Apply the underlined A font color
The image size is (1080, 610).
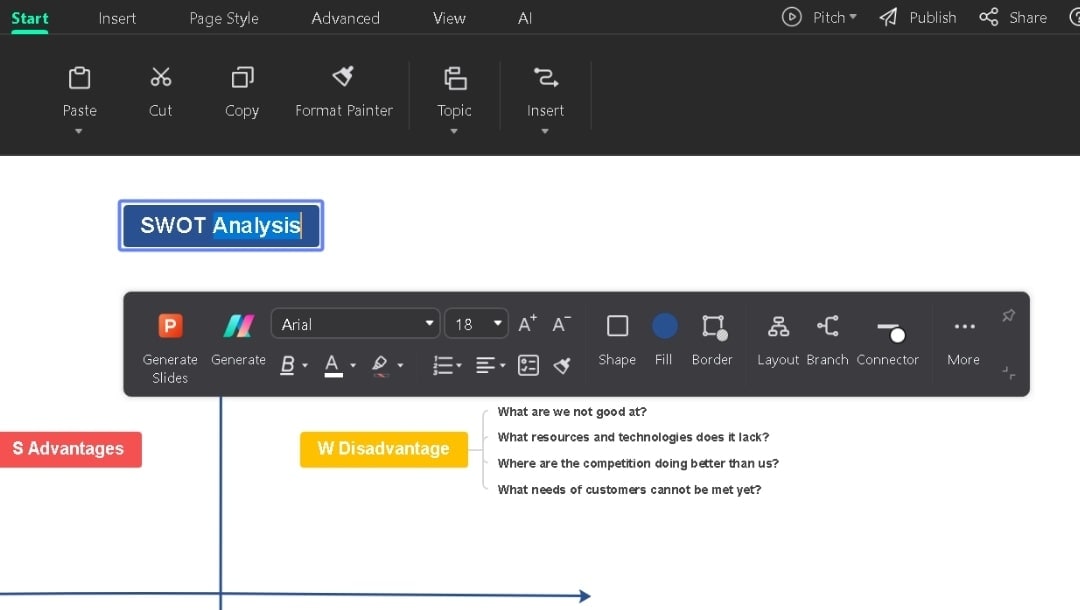click(x=333, y=365)
